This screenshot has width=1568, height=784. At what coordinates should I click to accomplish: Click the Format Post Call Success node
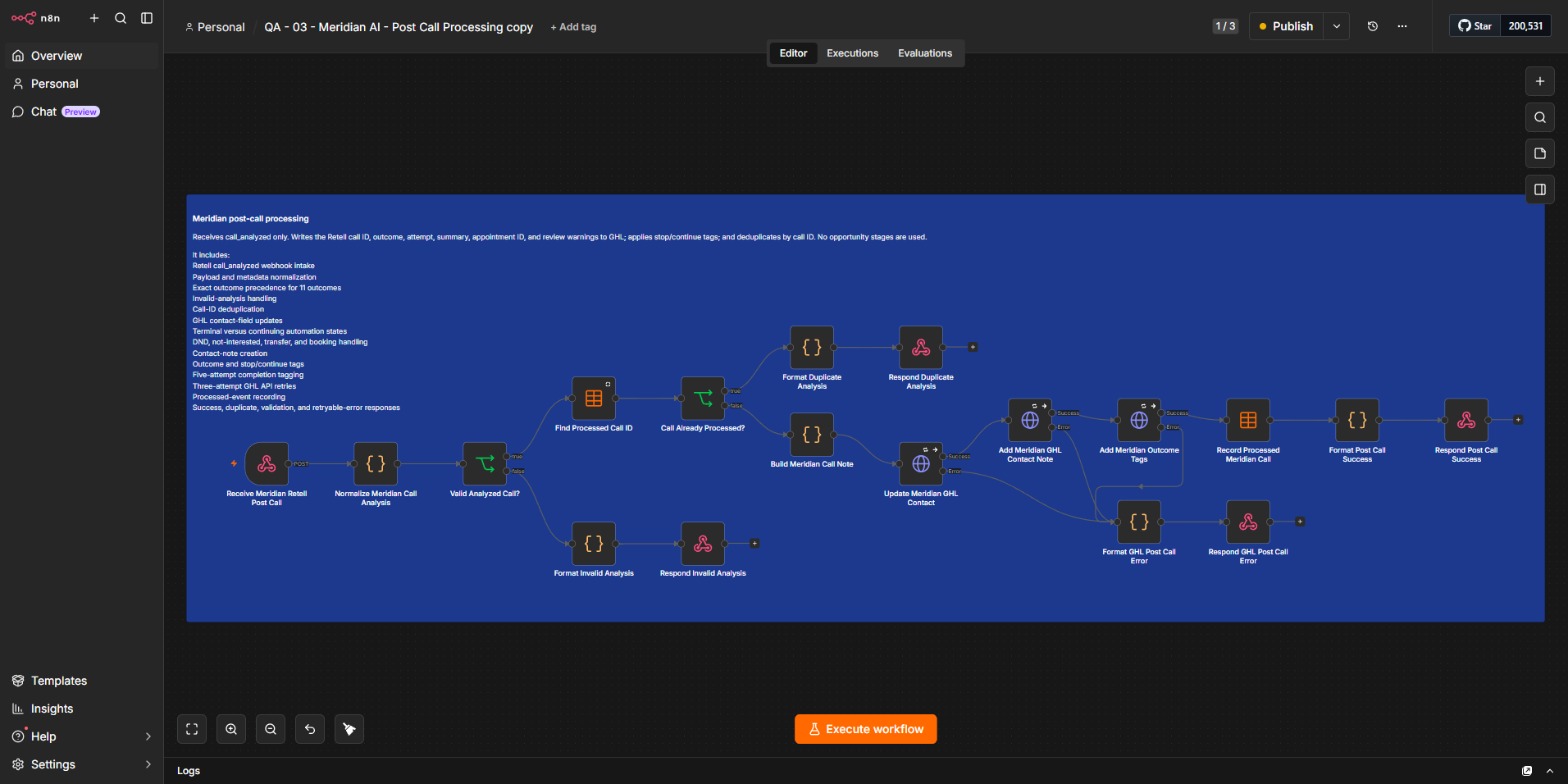(x=1357, y=421)
